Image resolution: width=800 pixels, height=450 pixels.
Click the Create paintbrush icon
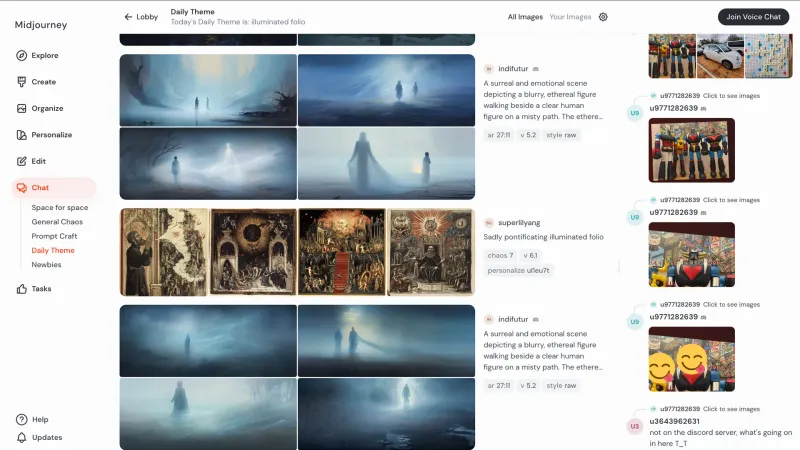(x=21, y=82)
